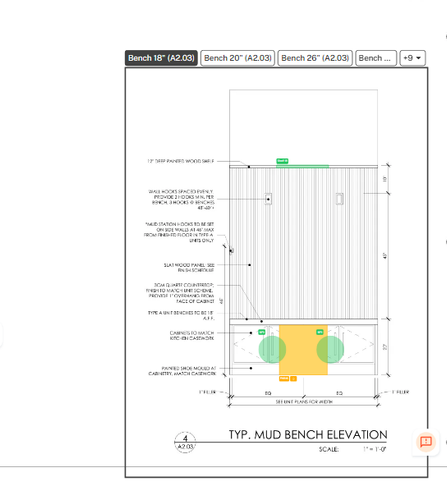The image size is (447, 500).
Task: Open the orange feedback chat icon
Action: (426, 442)
